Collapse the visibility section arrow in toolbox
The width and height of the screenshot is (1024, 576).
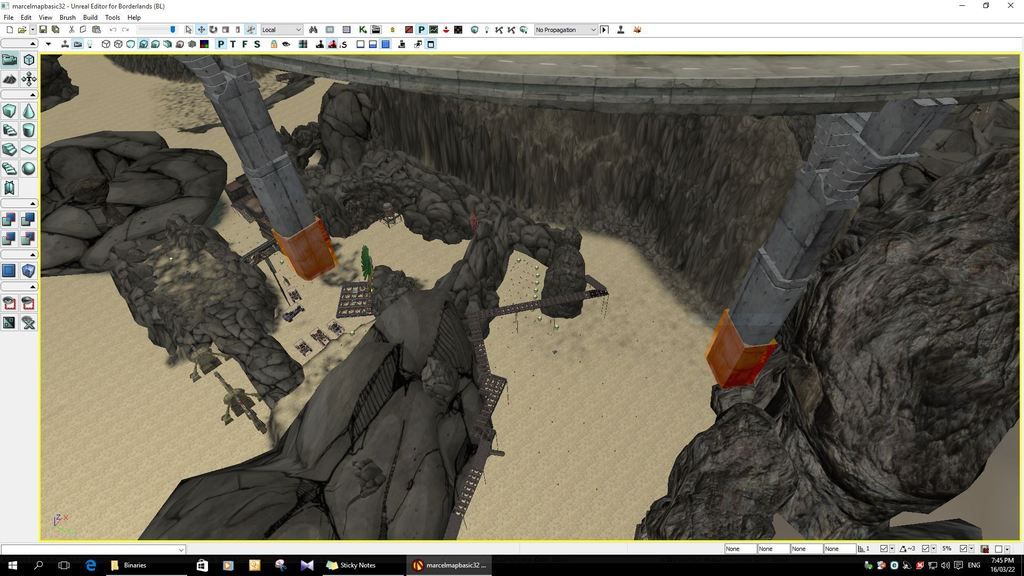(33, 287)
